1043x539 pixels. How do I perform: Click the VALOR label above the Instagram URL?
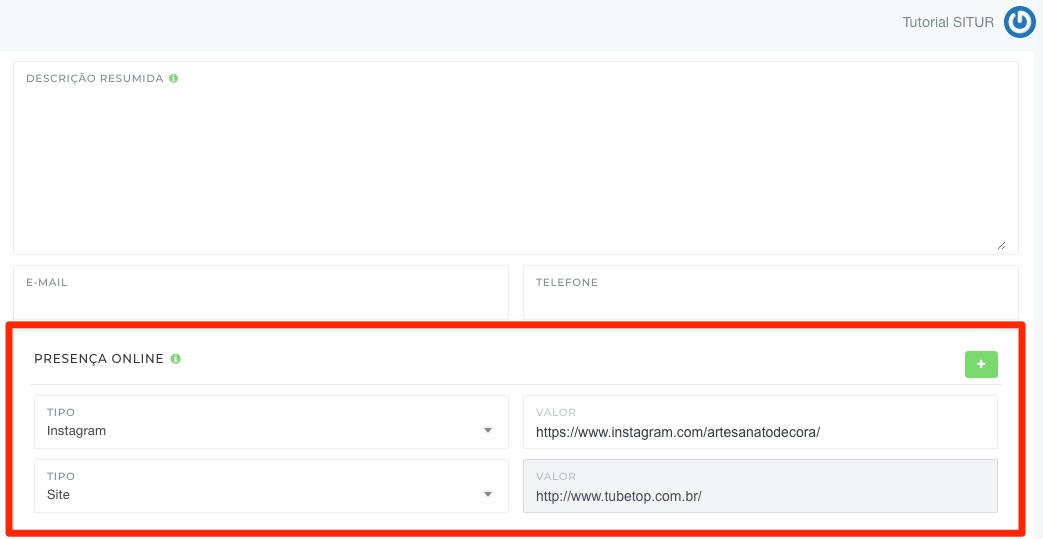click(x=555, y=412)
